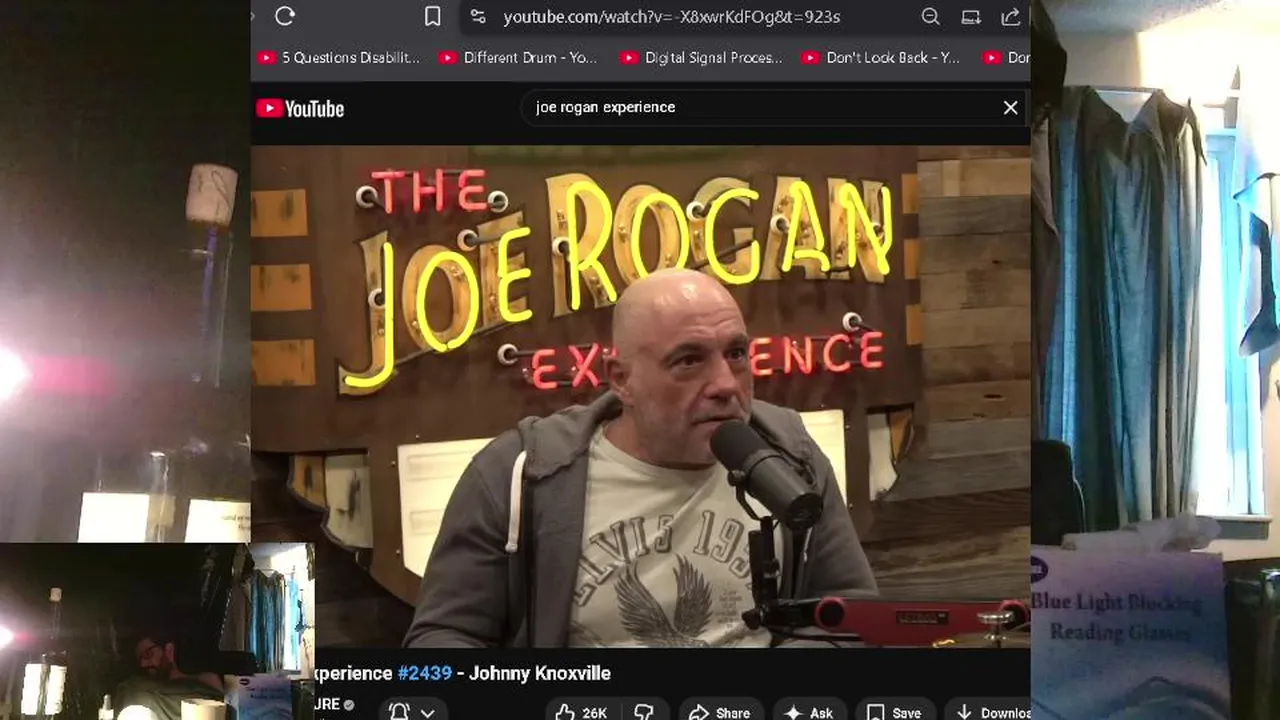Viewport: 1280px width, 720px height.
Task: Go to YouTube home via the logo
Action: tap(300, 109)
